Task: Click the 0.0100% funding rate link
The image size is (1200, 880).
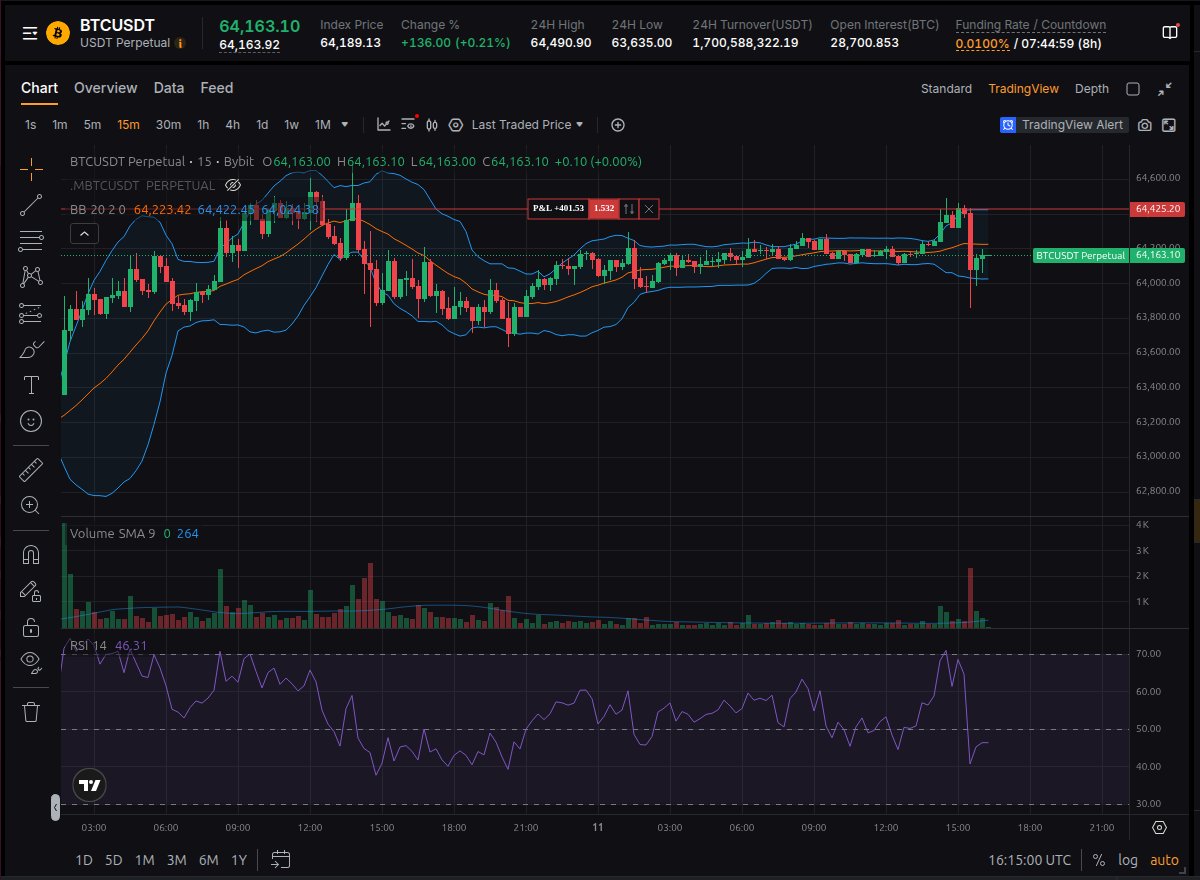Action: 981,44
